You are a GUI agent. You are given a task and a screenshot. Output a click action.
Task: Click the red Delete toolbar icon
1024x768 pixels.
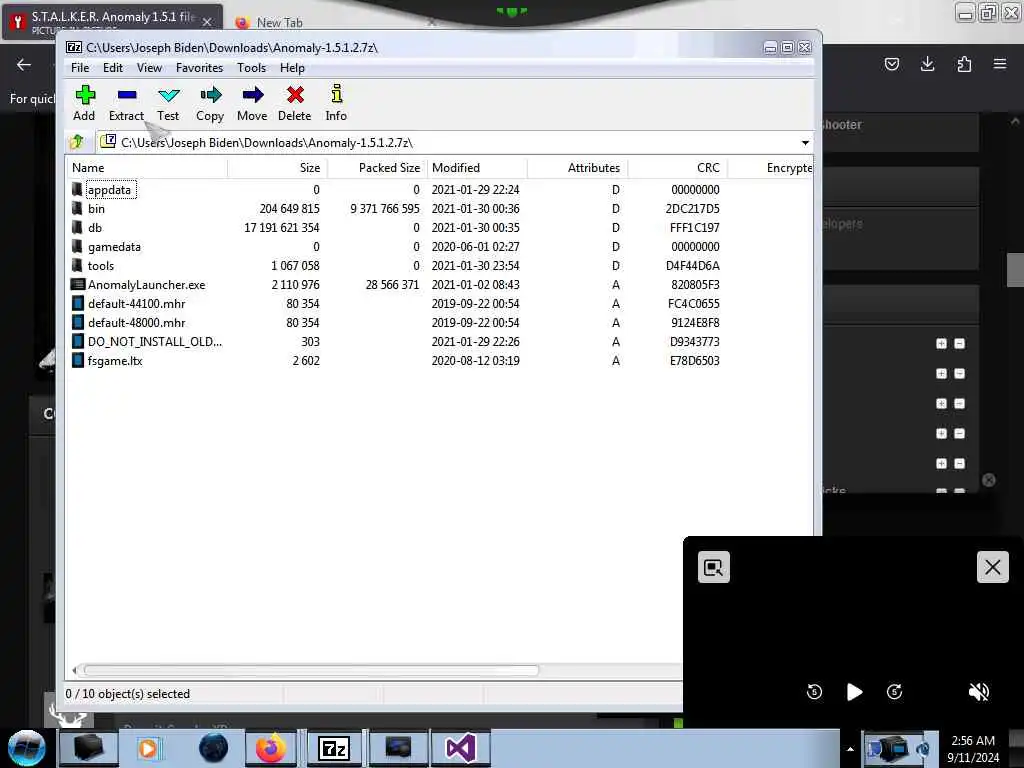coord(295,103)
